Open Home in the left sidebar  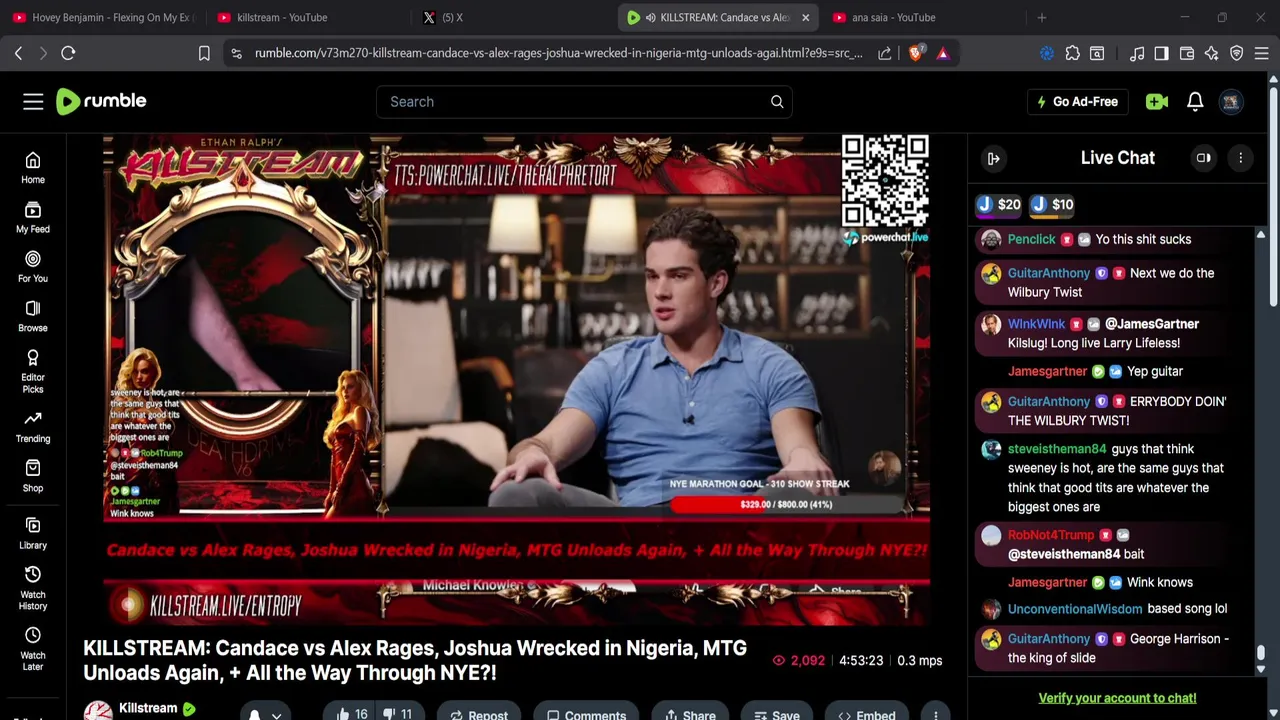coord(33,168)
